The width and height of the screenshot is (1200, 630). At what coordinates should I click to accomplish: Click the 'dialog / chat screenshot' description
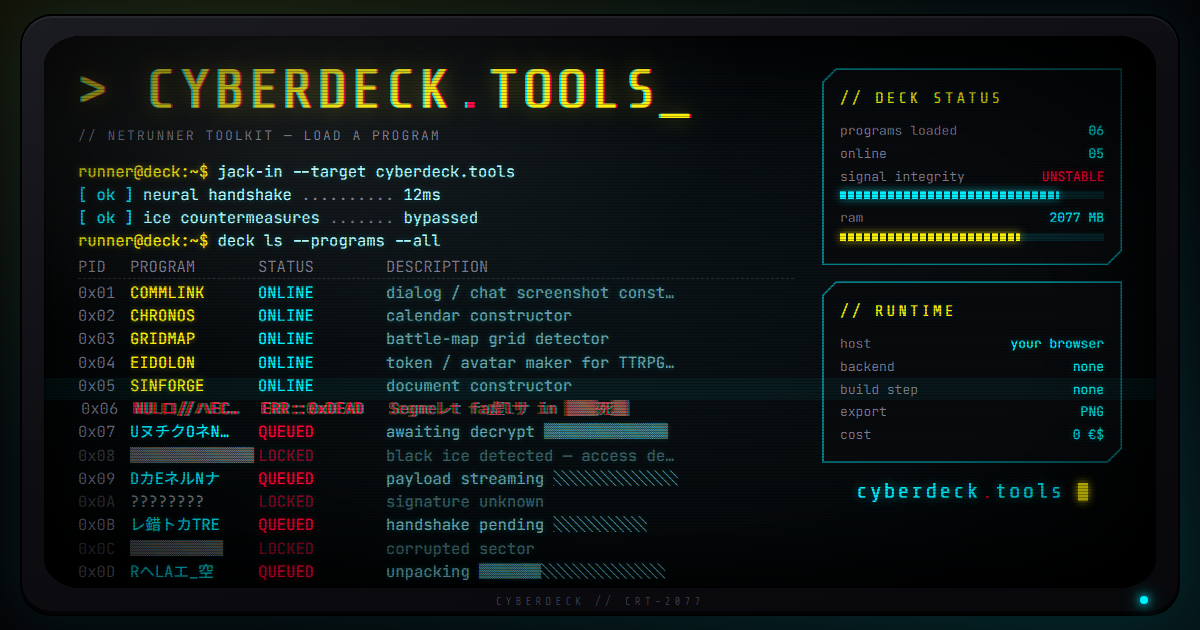coord(530,293)
